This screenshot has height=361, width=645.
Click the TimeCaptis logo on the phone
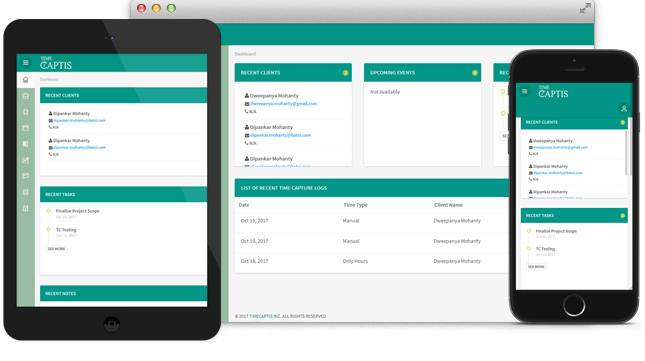pyautogui.click(x=553, y=92)
